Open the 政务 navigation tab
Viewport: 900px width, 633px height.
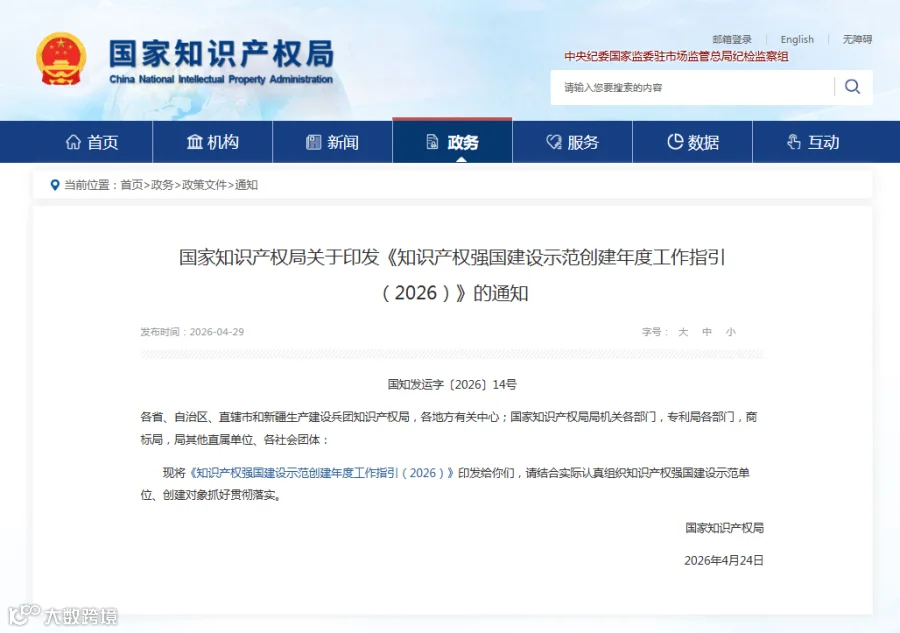coord(452,142)
